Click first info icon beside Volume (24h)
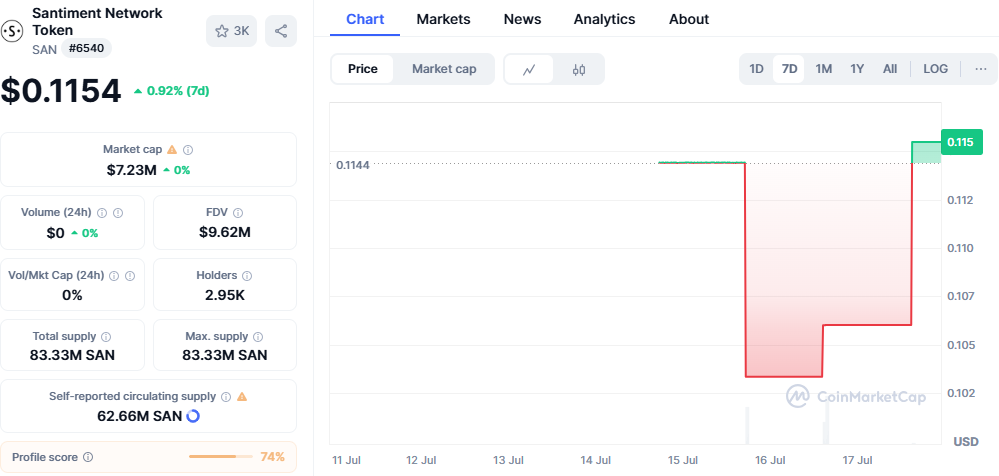 [x=101, y=213]
